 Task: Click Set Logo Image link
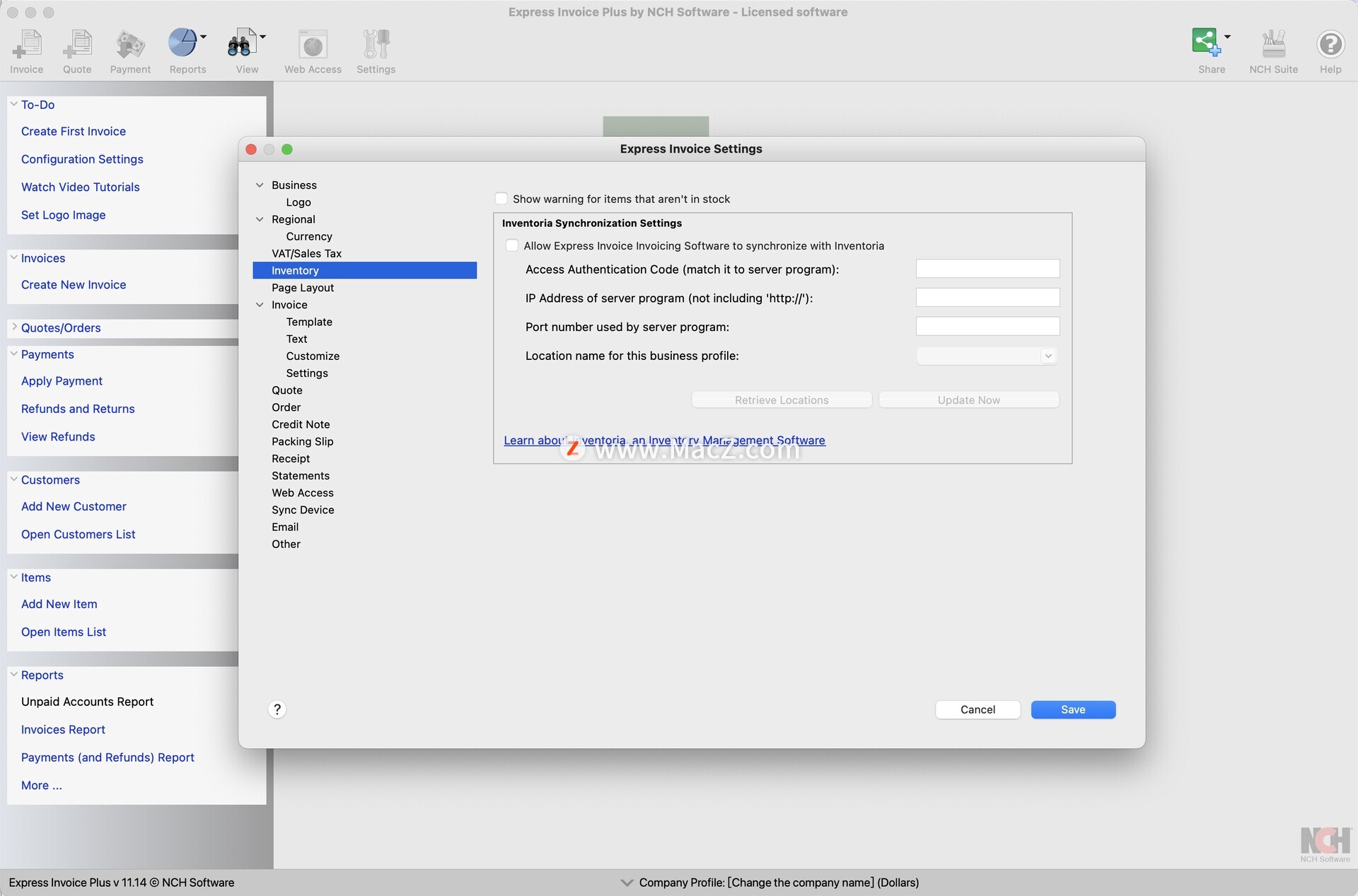click(64, 215)
